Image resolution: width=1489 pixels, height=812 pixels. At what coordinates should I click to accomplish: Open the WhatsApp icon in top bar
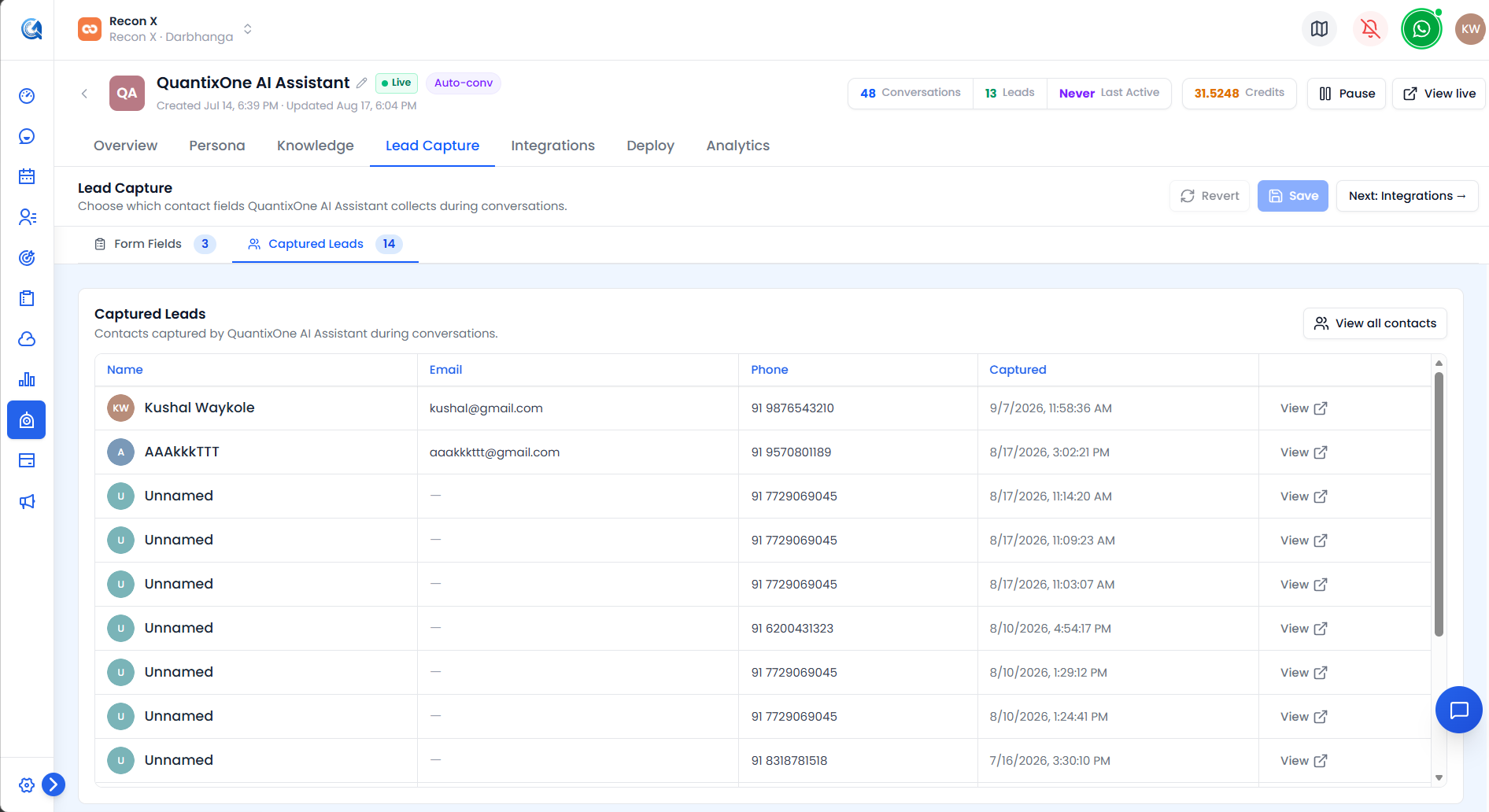coord(1421,29)
